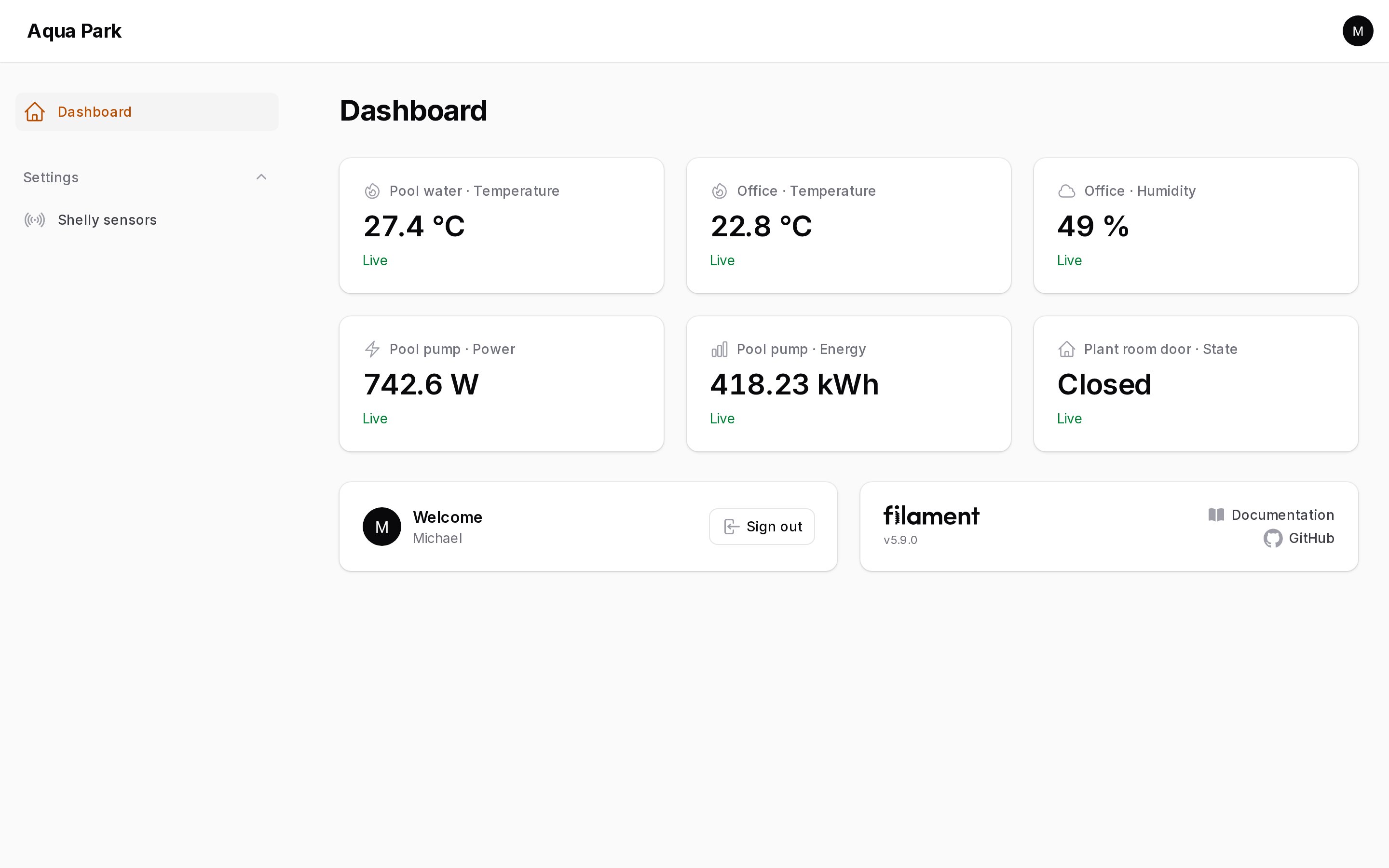Click Live status on Pool pump Energy card
Viewport: 1389px width, 868px height.
[722, 419]
